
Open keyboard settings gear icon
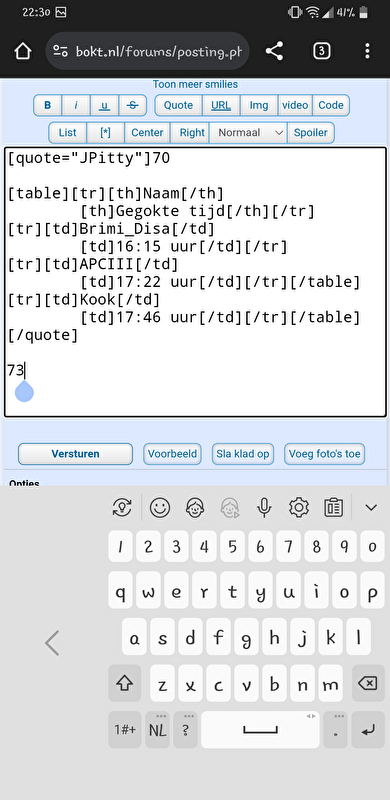(x=299, y=507)
